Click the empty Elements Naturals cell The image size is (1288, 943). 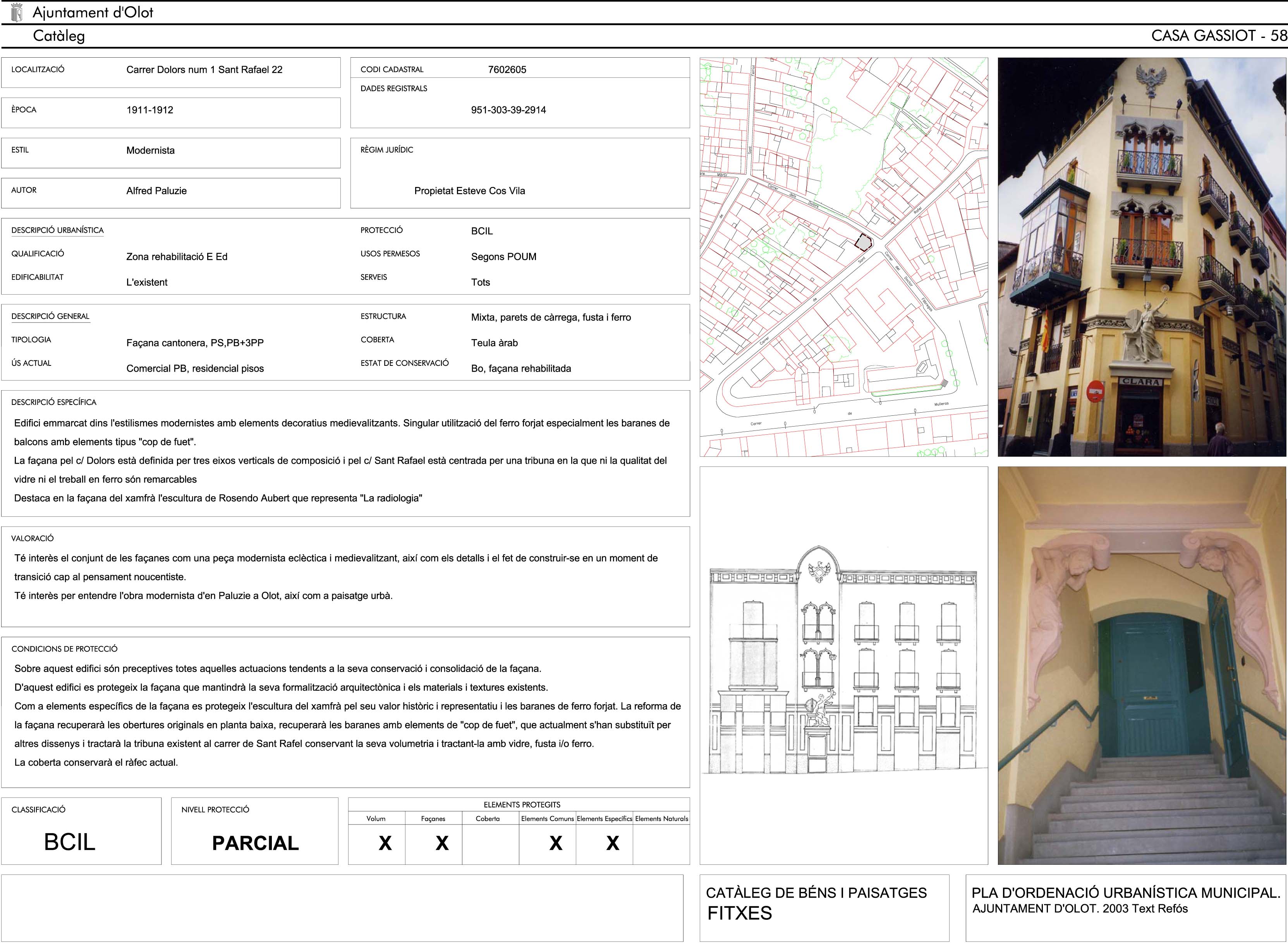coord(661,843)
